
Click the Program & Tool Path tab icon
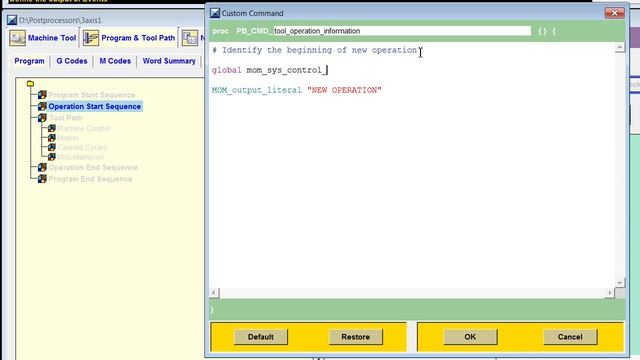[x=91, y=38]
